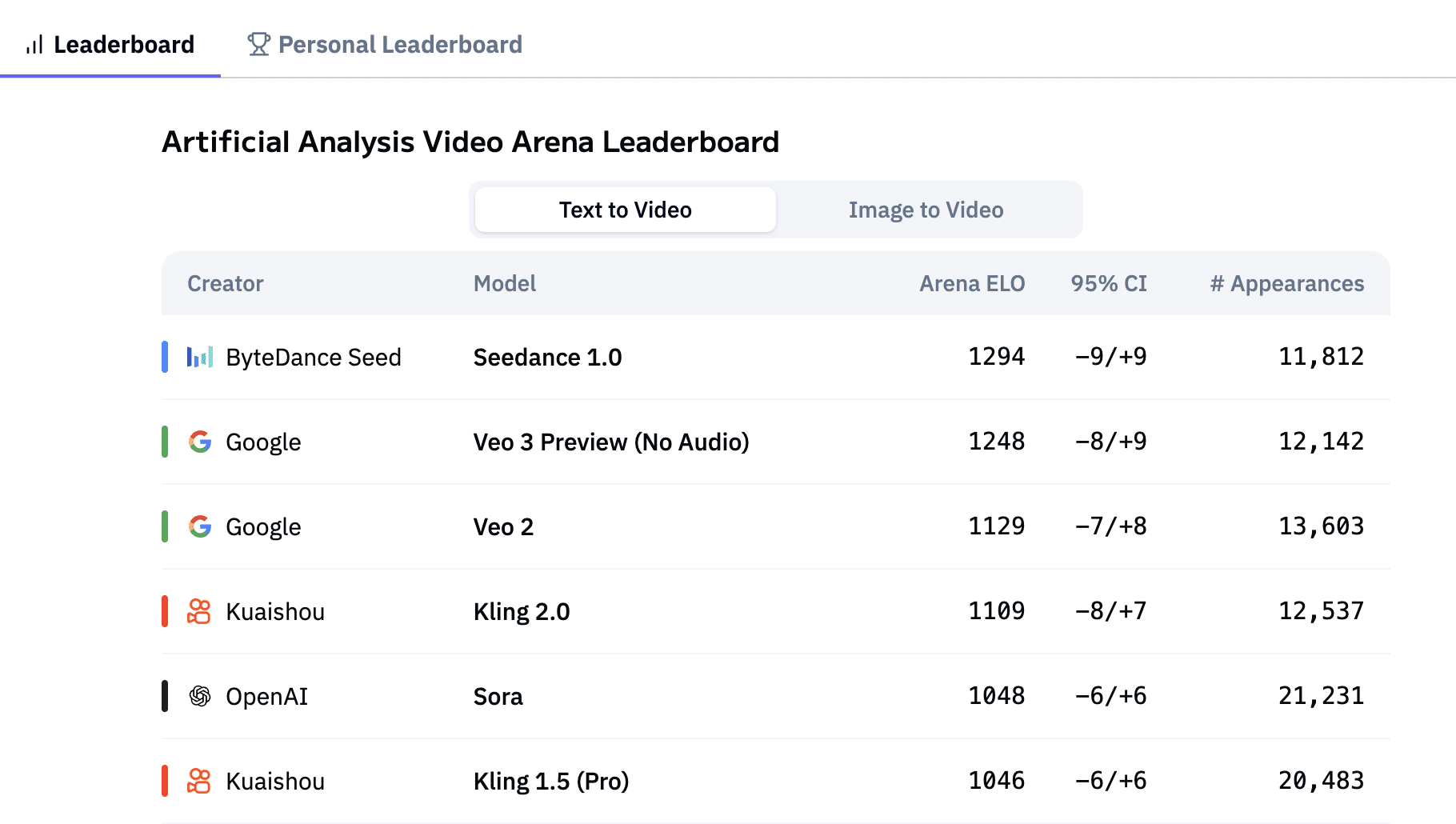Click the trophy icon for Personal Leaderboard
1456x824 pixels.
click(x=258, y=44)
